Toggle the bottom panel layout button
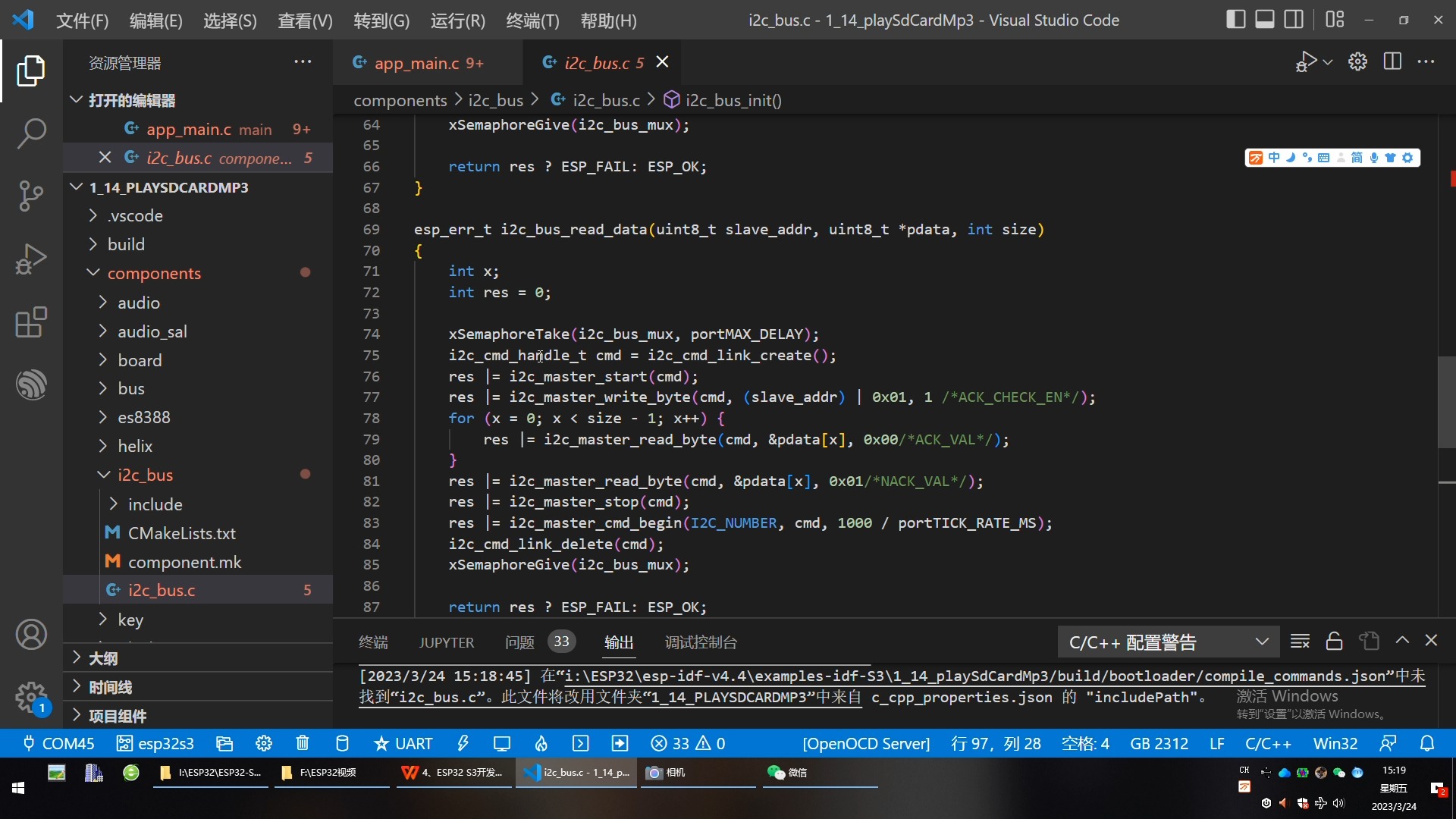 (x=1264, y=20)
